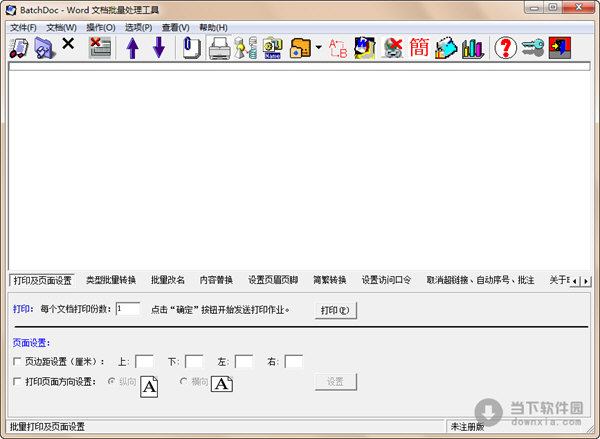The height and width of the screenshot is (439, 600).
Task: Switch to the 设置页眉页脚 tab
Action: pos(273,280)
